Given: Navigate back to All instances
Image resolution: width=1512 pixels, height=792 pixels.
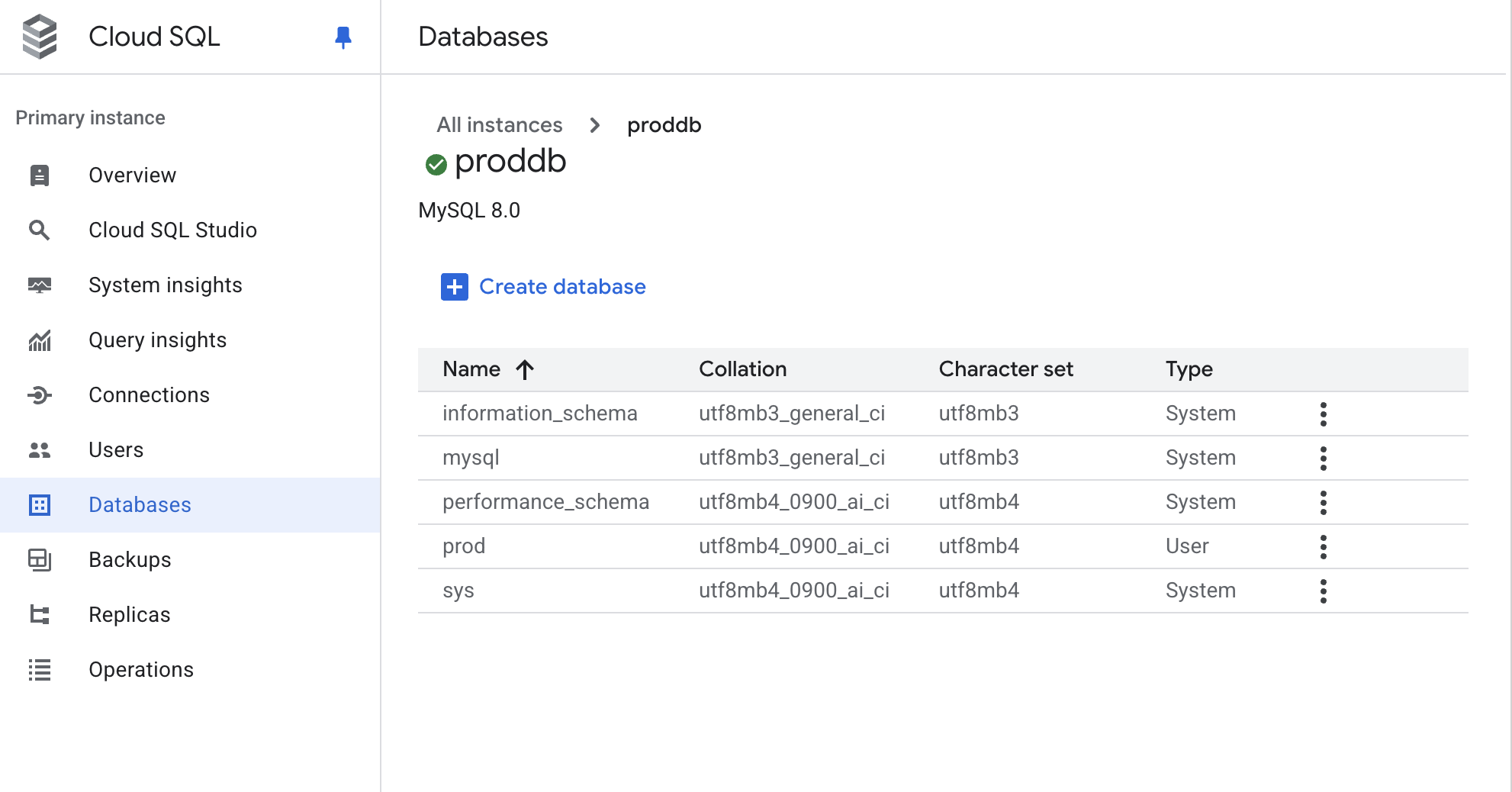Looking at the screenshot, I should [499, 124].
